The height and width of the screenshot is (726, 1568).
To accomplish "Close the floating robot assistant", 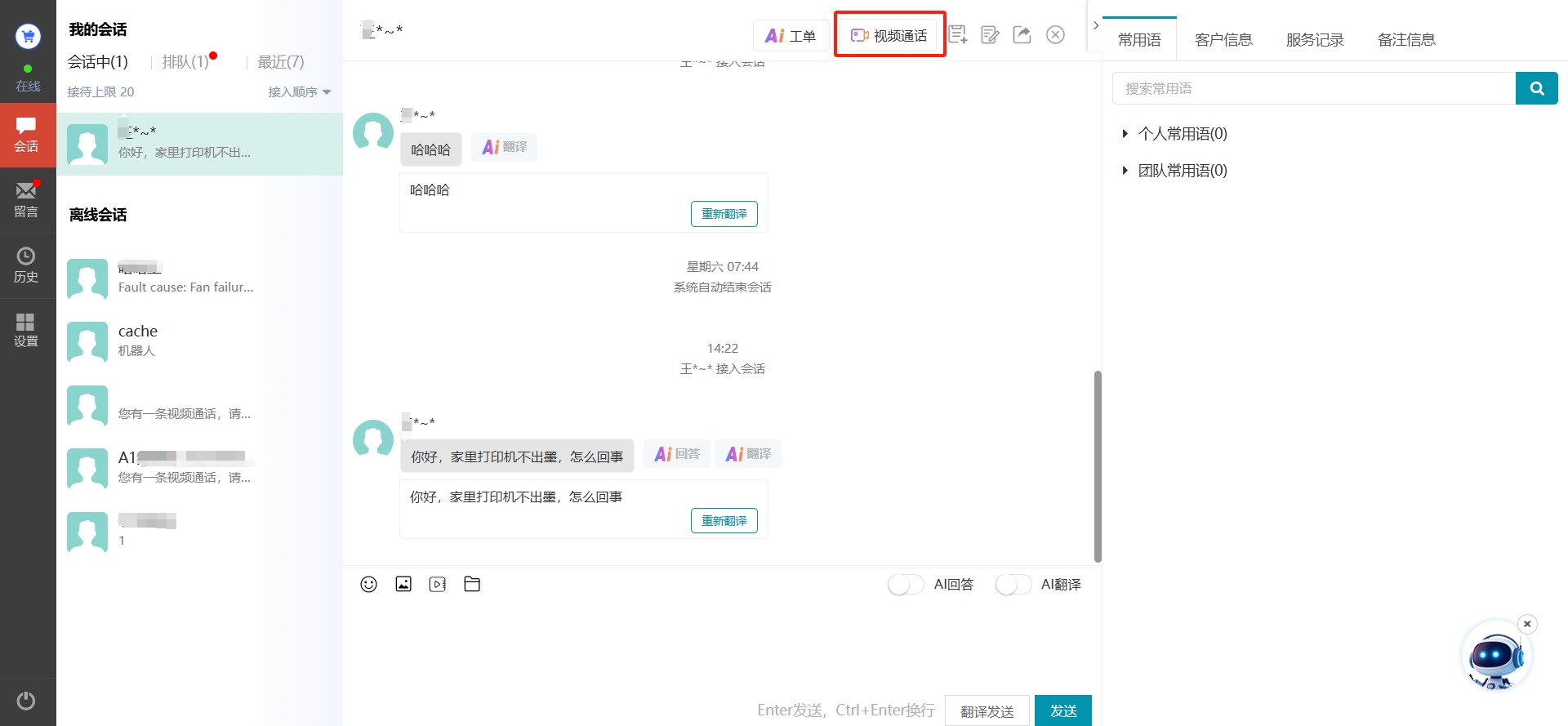I will 1527,624.
